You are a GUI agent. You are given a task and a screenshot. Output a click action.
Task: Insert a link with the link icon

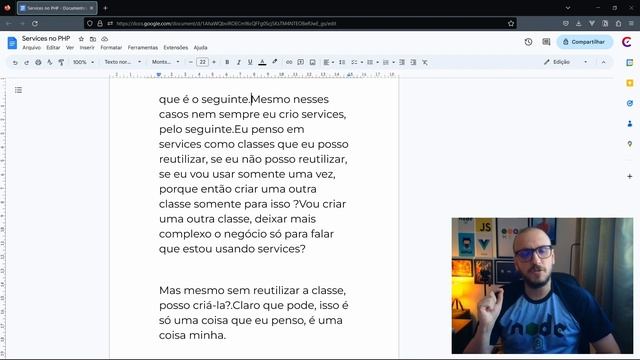click(289, 62)
